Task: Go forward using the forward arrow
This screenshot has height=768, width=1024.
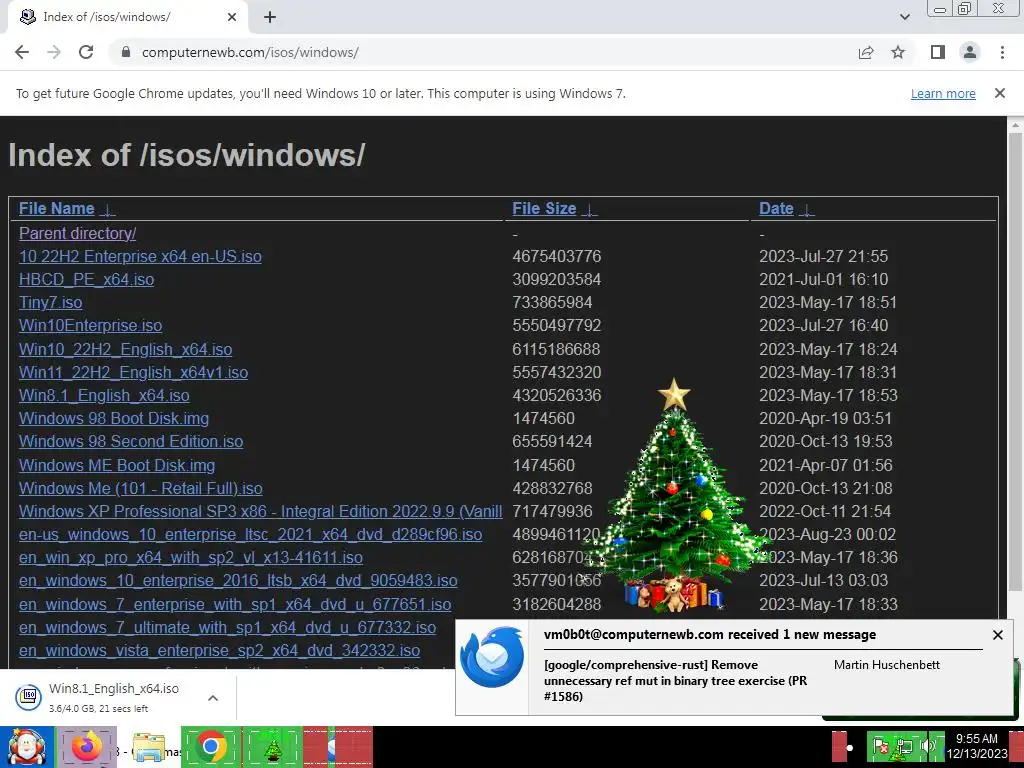Action: coord(54,52)
